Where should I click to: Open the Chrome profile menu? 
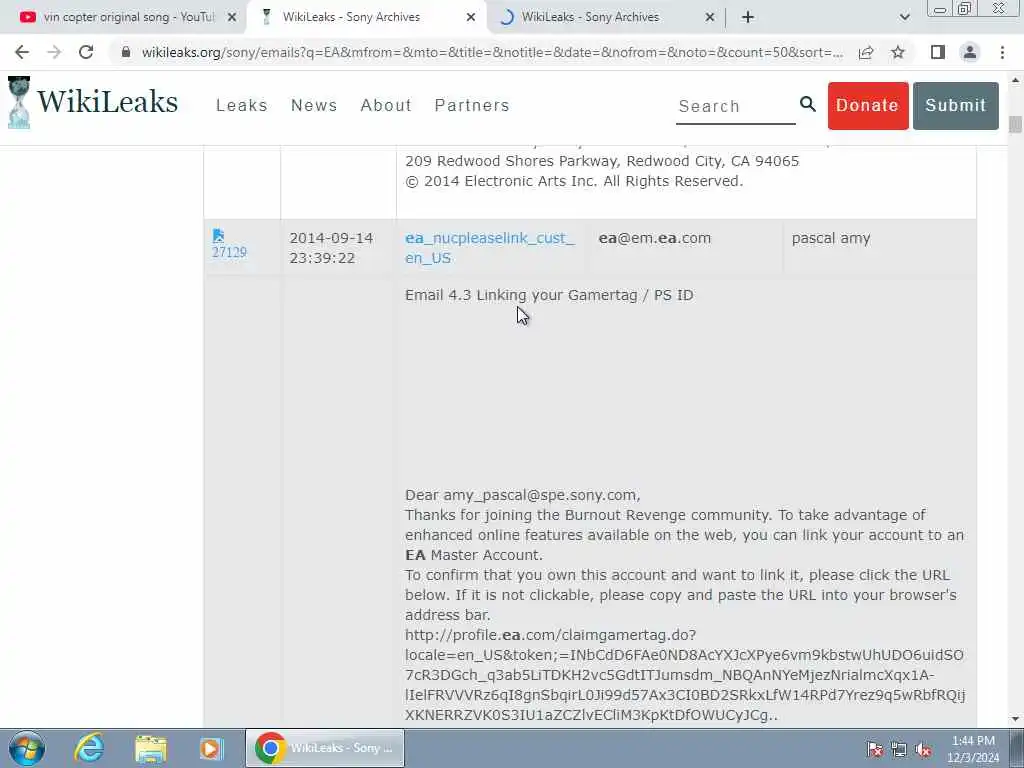(x=970, y=52)
